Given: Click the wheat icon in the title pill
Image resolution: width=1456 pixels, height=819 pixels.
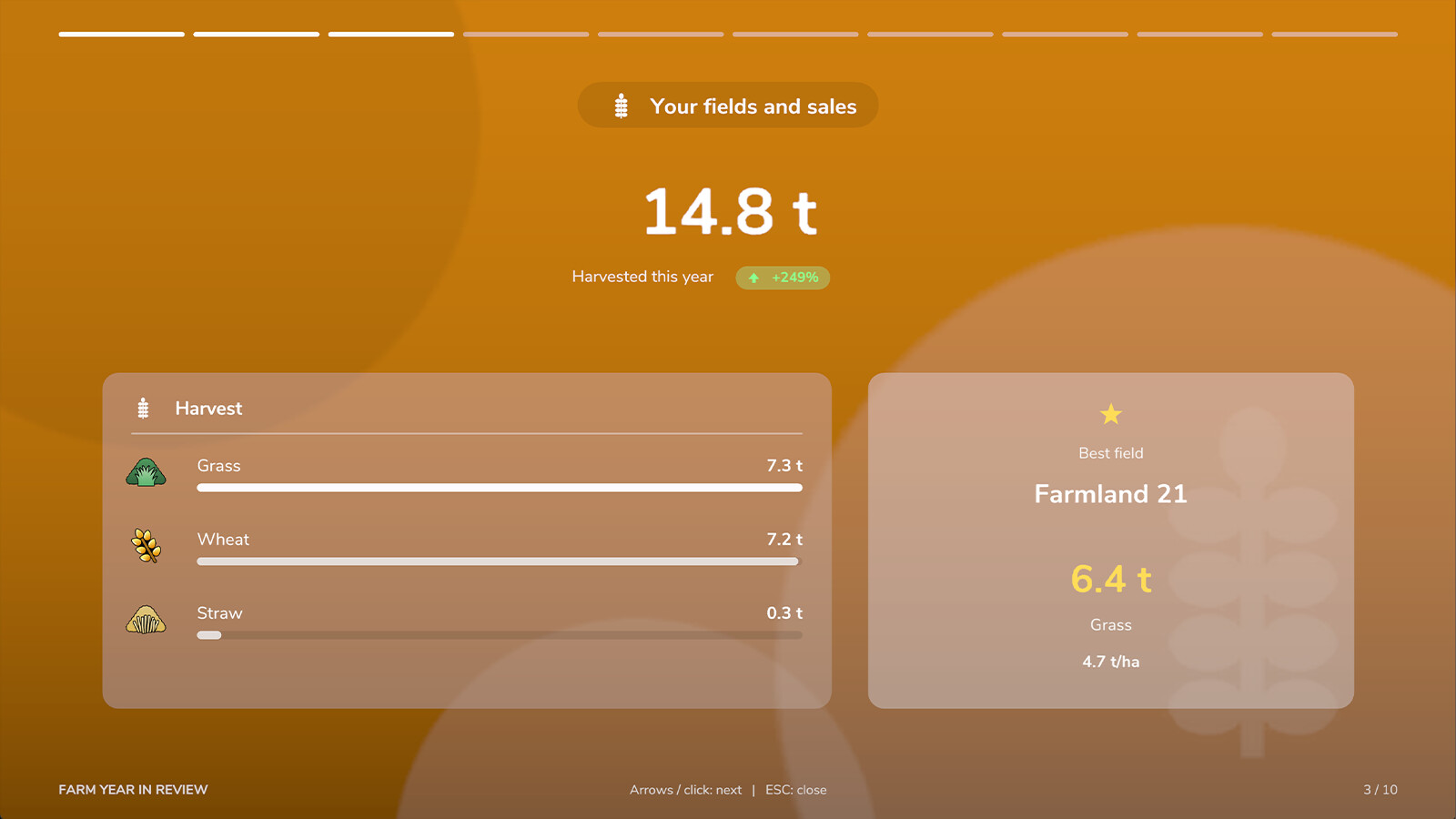Looking at the screenshot, I should pos(621,106).
